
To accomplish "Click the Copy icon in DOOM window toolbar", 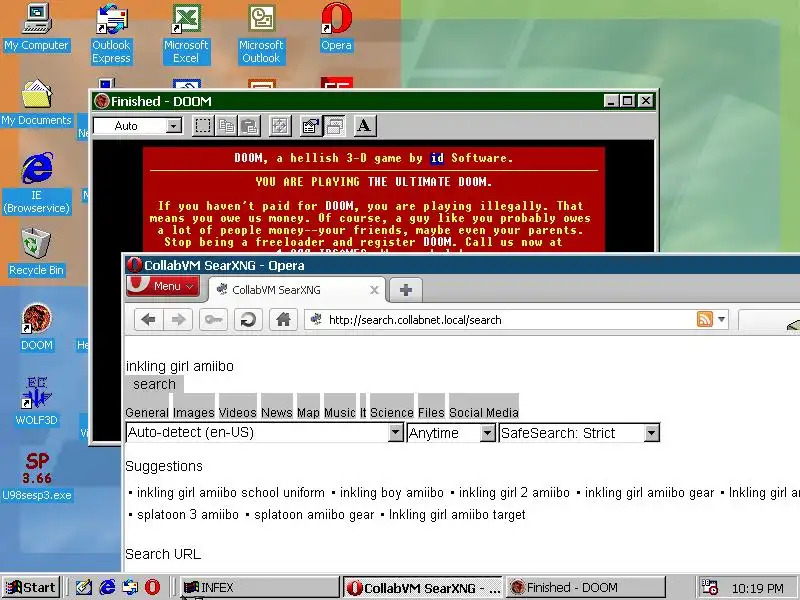I will (226, 126).
